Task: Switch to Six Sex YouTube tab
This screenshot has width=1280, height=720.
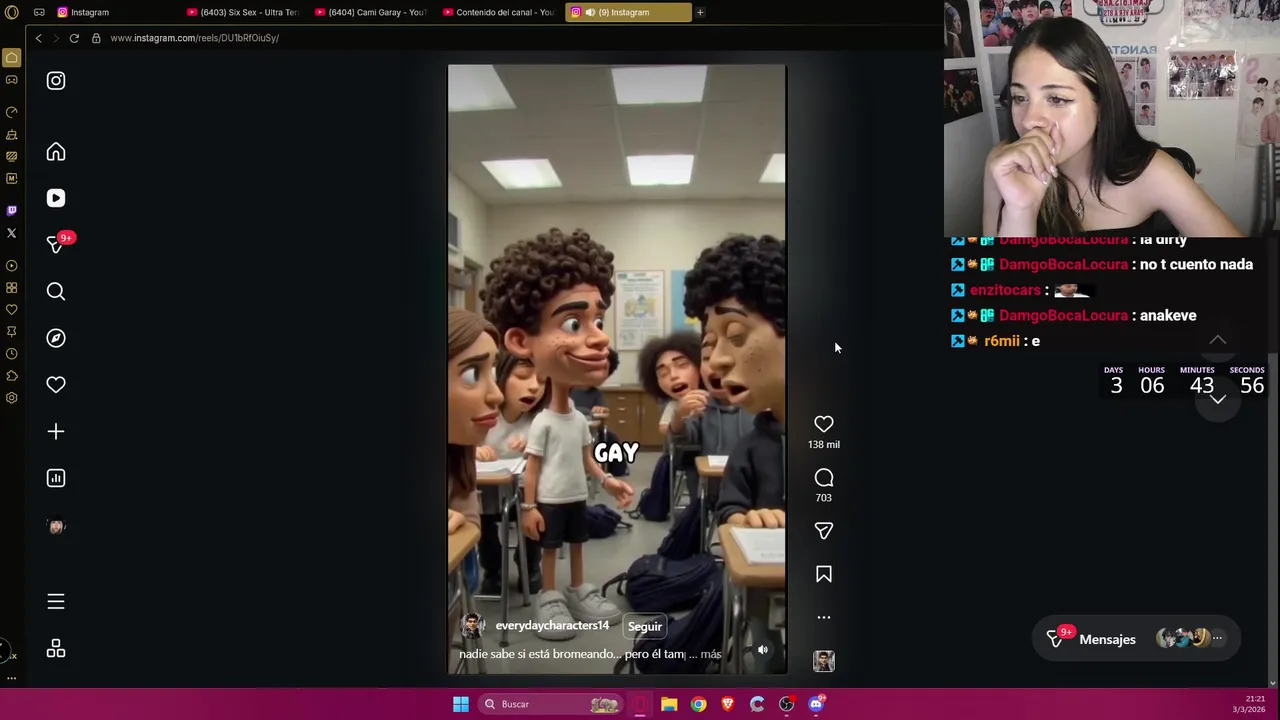Action: tap(245, 12)
